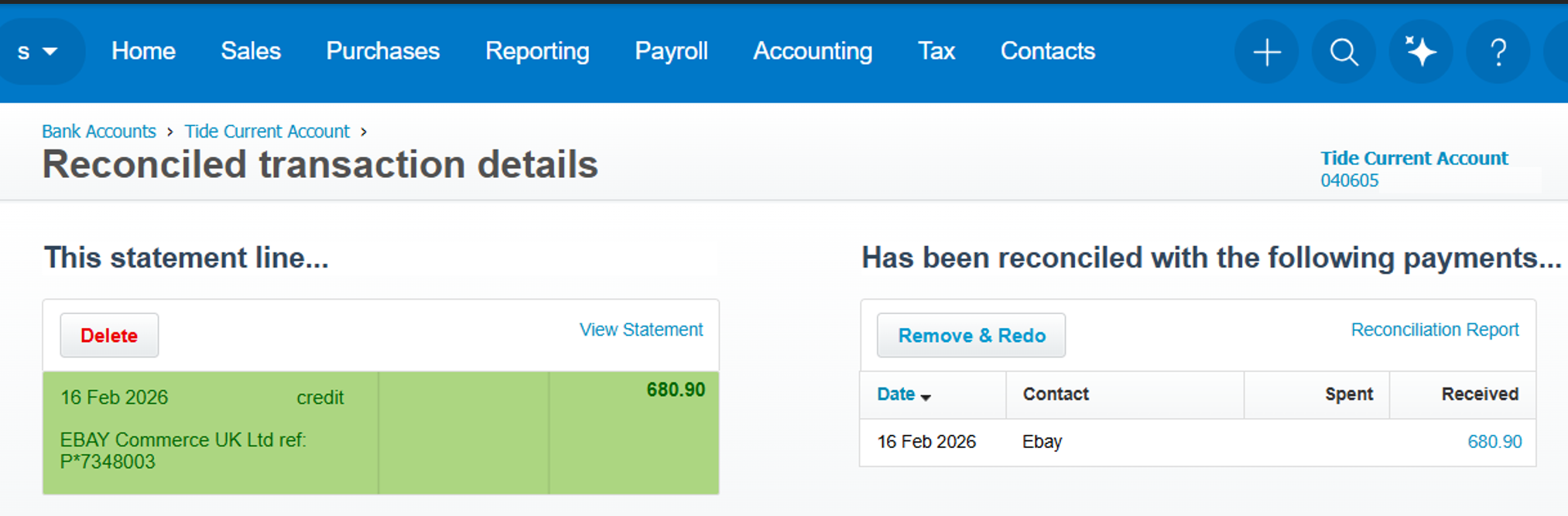The height and width of the screenshot is (516, 1568).
Task: Click the Remove & Redo button
Action: pyautogui.click(x=971, y=336)
